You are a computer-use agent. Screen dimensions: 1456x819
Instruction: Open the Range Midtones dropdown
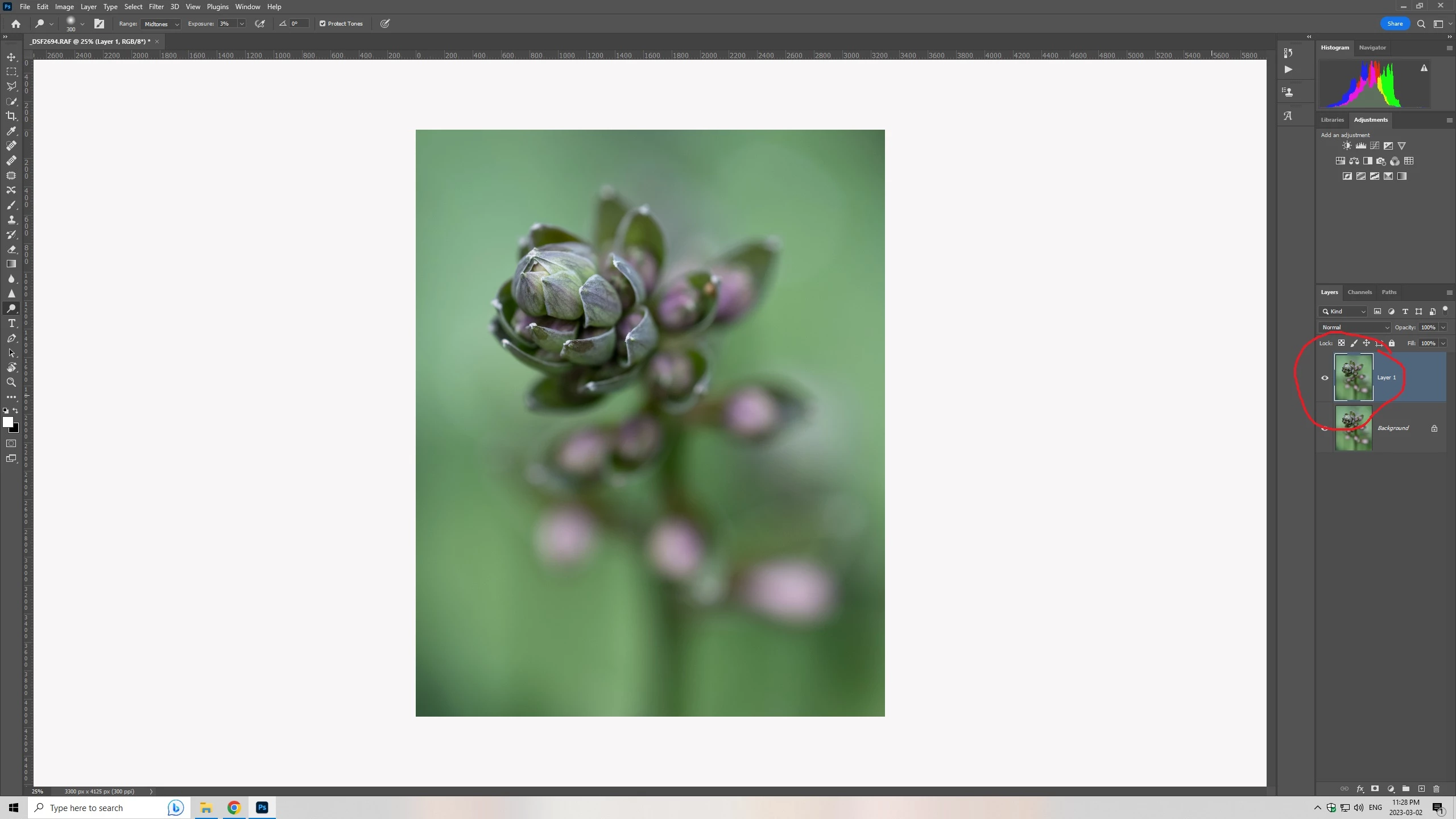point(161,24)
